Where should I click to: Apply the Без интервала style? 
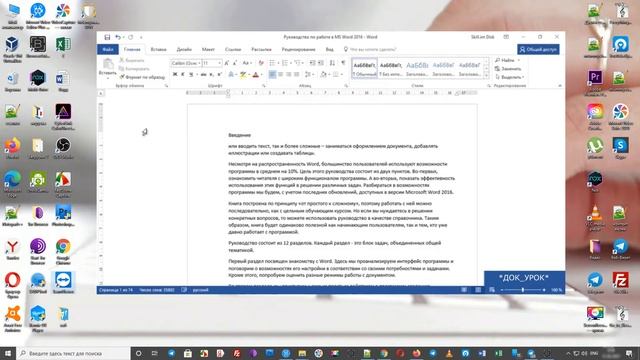coord(391,68)
